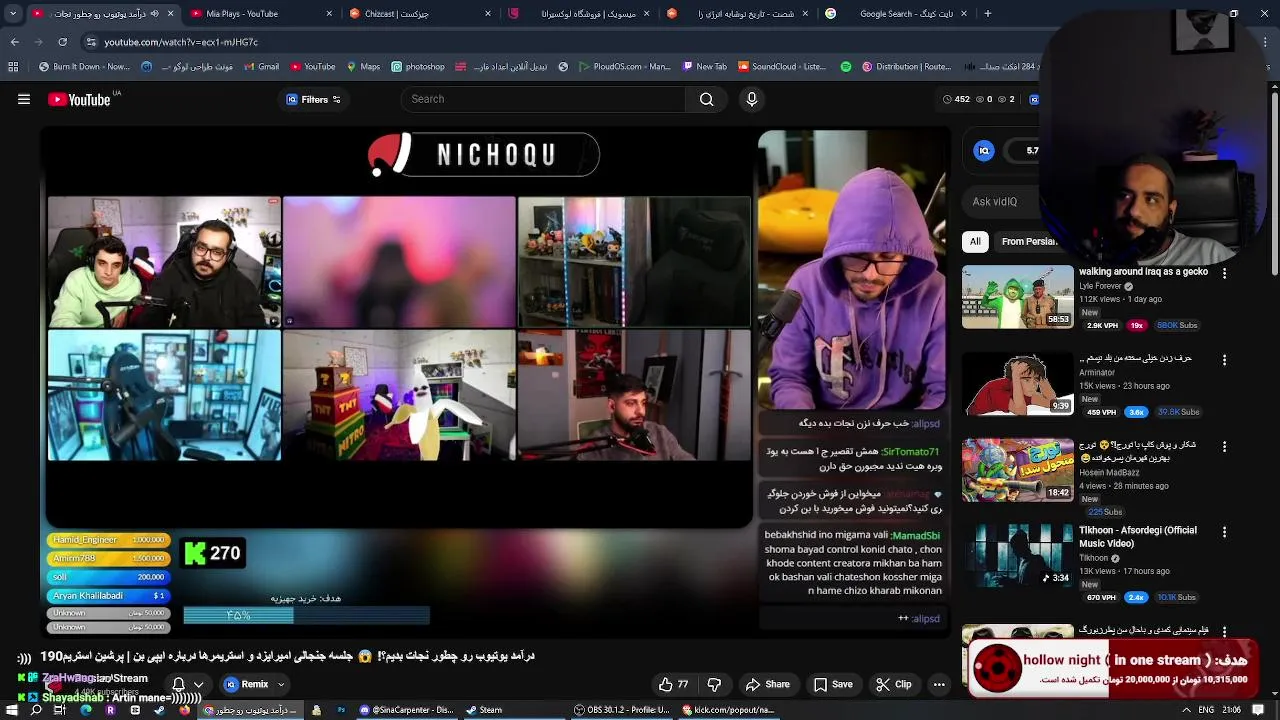Save the video to a playlist

click(833, 685)
